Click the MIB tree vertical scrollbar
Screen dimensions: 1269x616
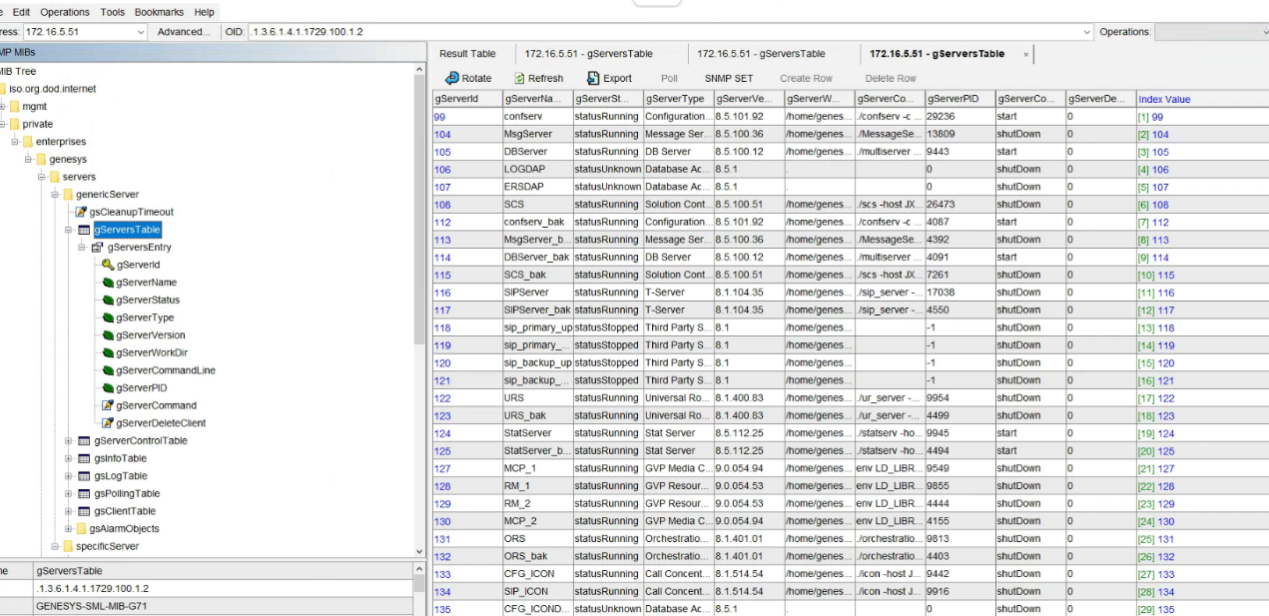pyautogui.click(x=420, y=300)
